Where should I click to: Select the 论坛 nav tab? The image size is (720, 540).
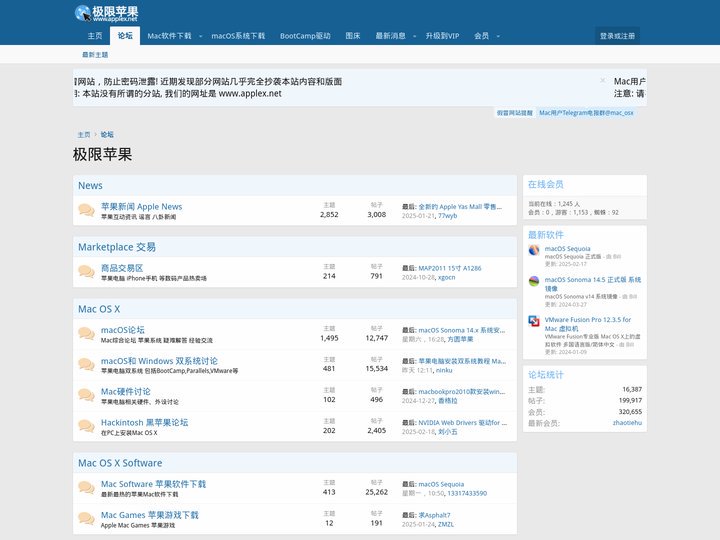[125, 36]
